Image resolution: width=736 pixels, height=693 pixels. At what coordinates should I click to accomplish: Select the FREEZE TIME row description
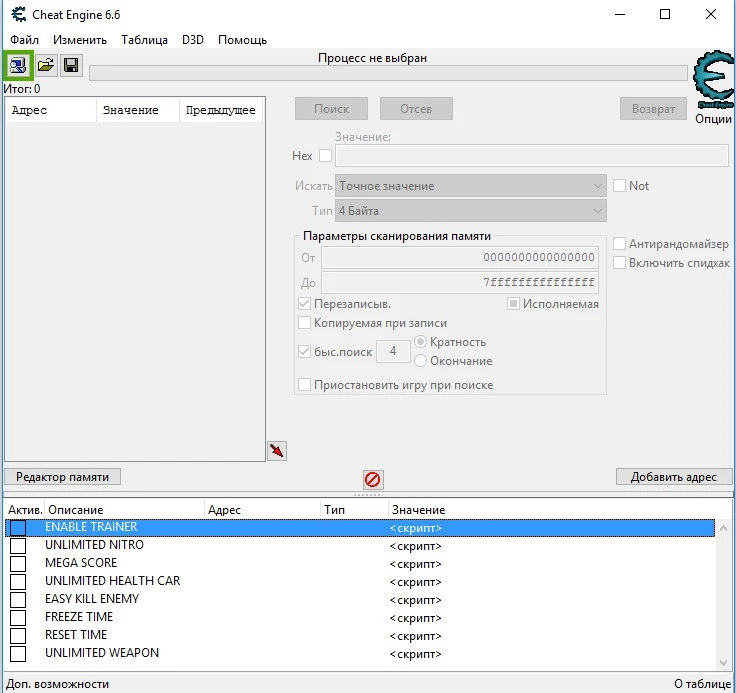[x=79, y=617]
